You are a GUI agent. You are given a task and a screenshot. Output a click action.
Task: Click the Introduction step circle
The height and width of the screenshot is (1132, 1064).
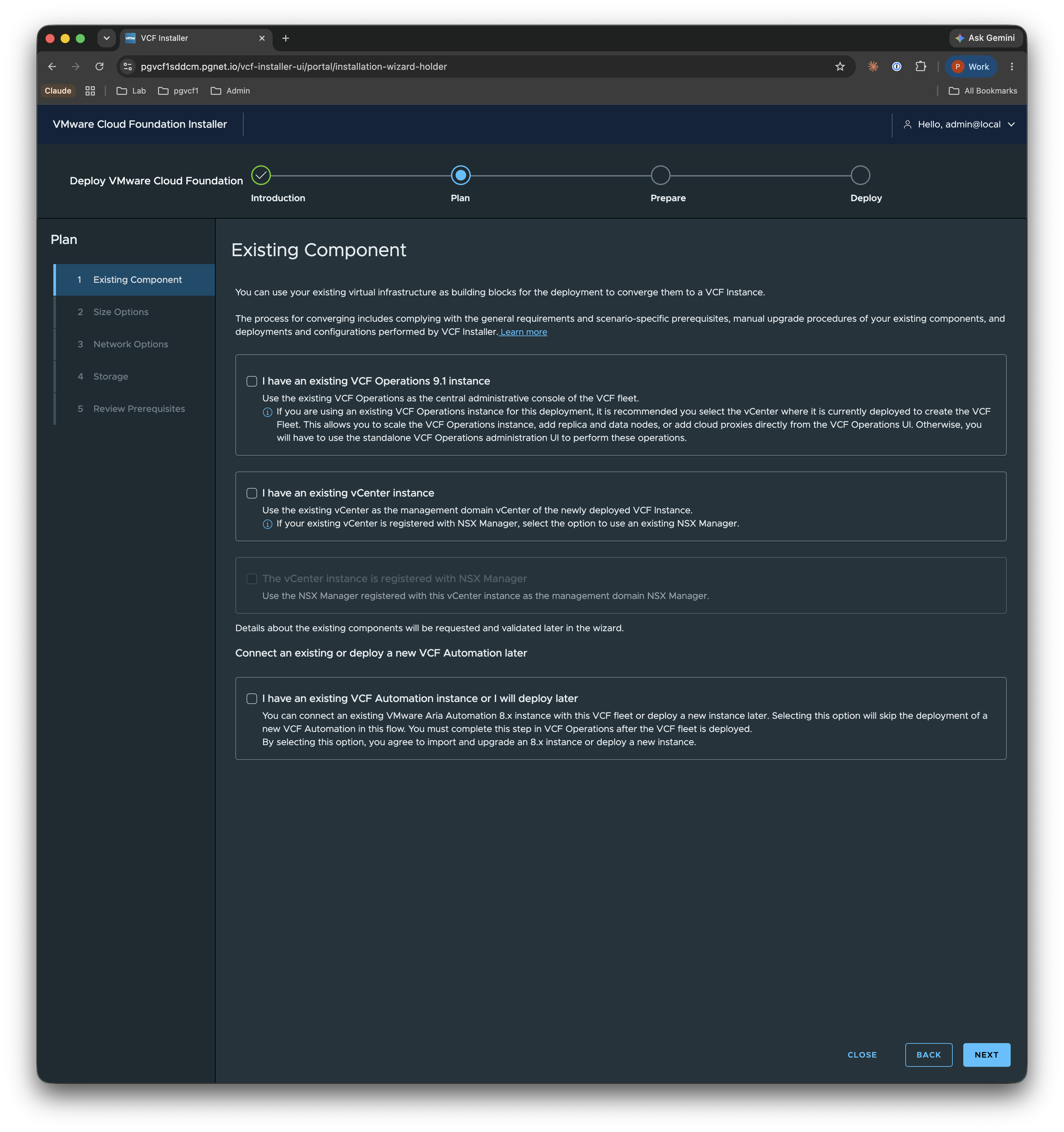pyautogui.click(x=261, y=175)
